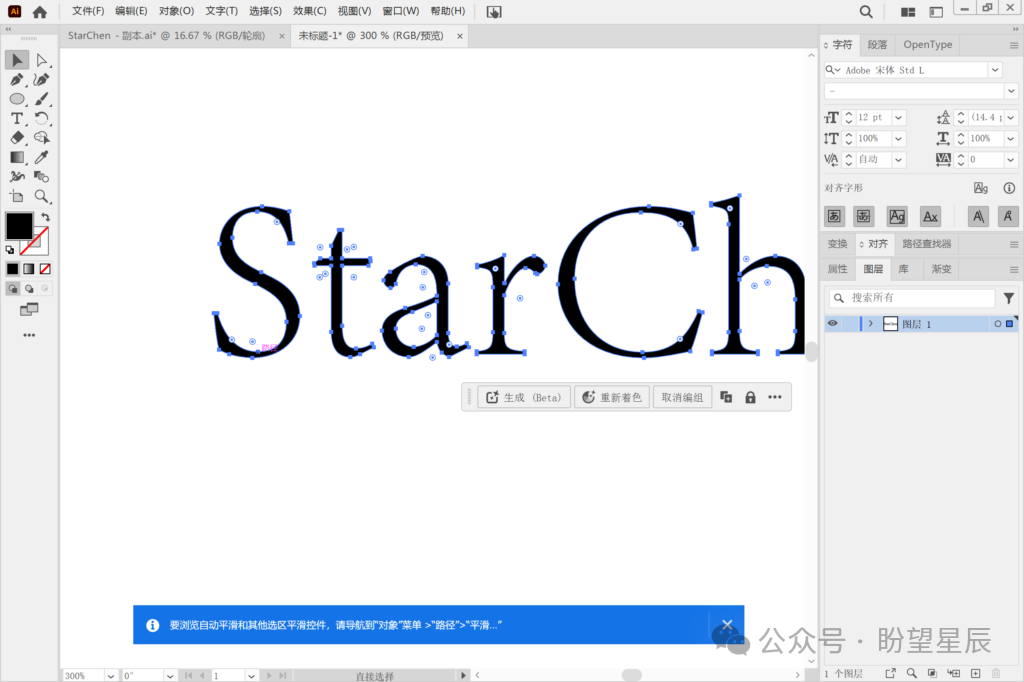Open 效果(C) menu
Screen dimensions: 1024x682
point(310,11)
